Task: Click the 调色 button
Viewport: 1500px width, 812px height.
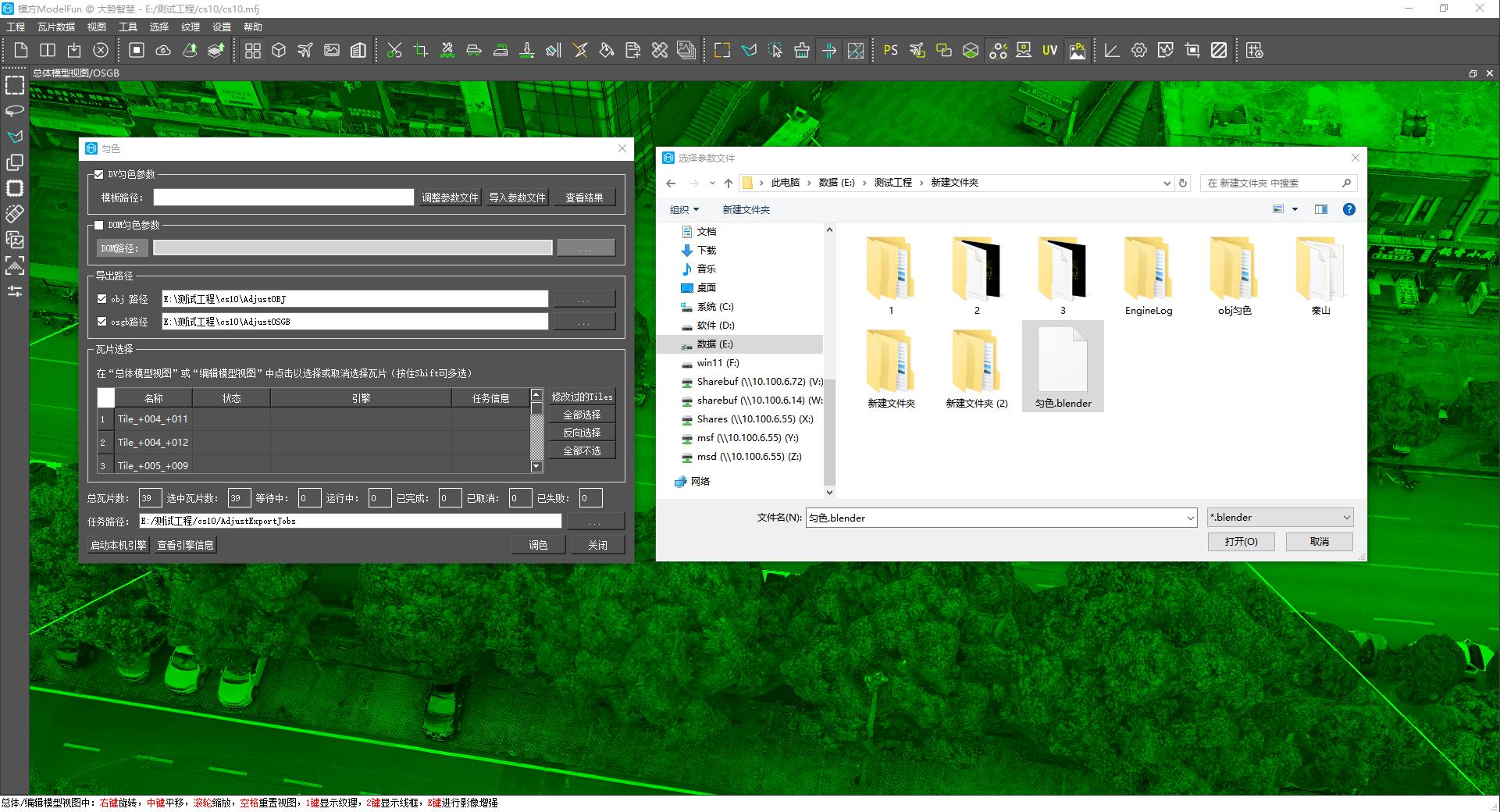Action: coord(538,545)
